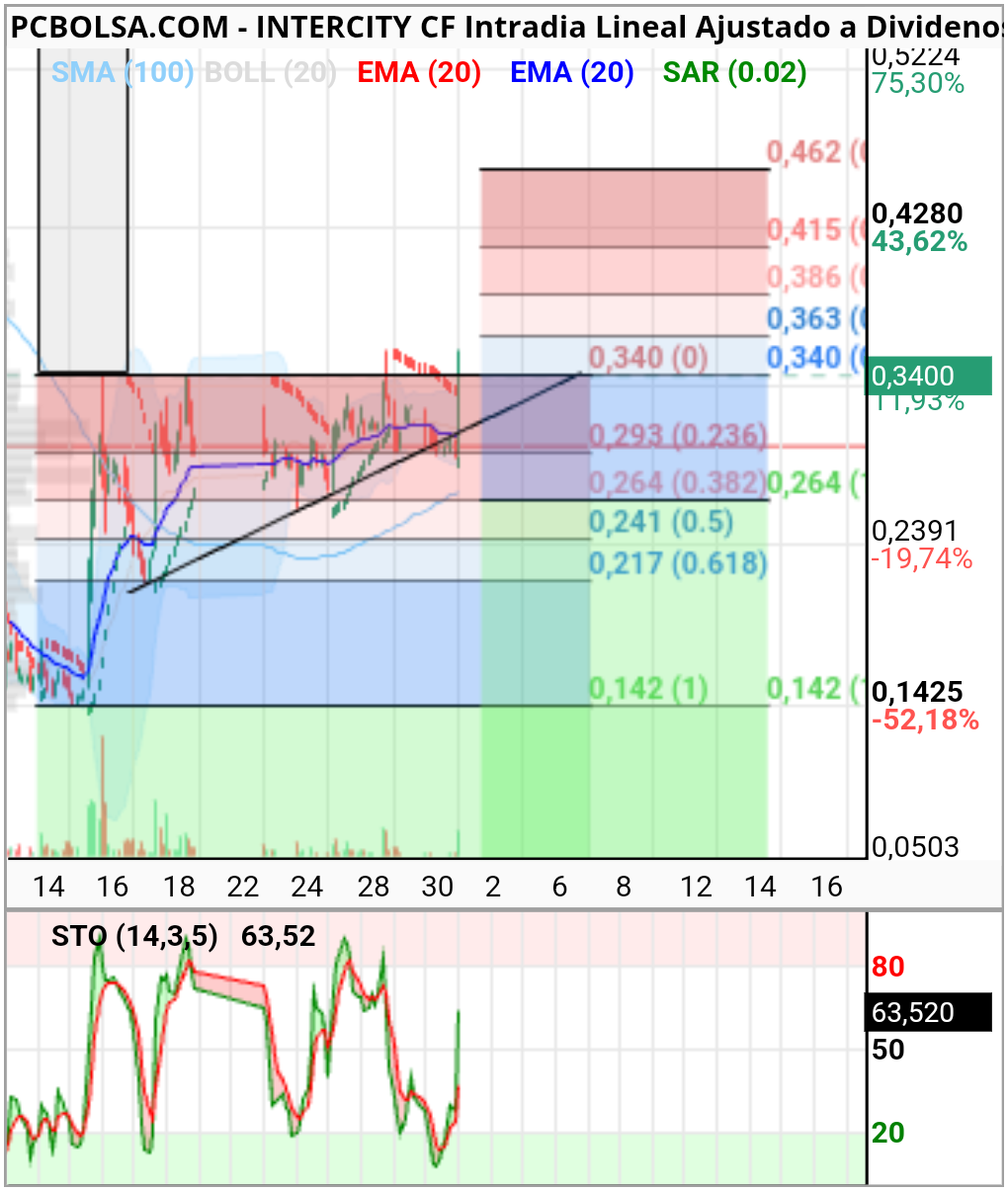Click the STO value 63,52 in header
This screenshot has height=1191, width=1008.
[x=279, y=935]
